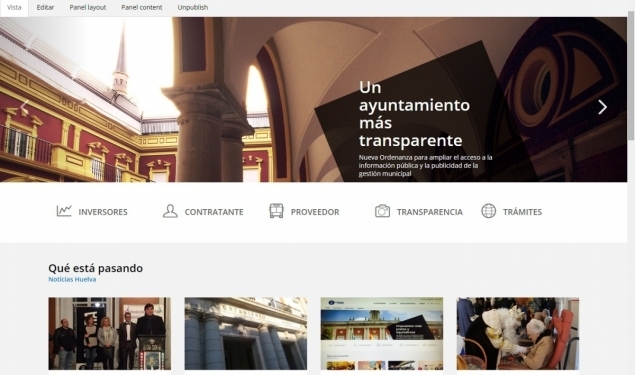Click the Inversores line chart icon
Viewport: 635px width, 375px height.
point(64,211)
